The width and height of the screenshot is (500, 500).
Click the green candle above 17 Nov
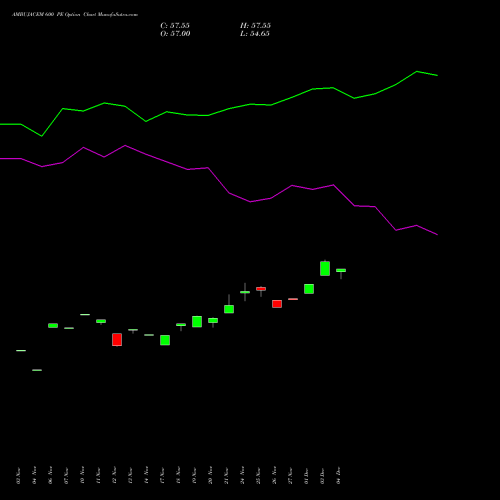click(x=165, y=340)
